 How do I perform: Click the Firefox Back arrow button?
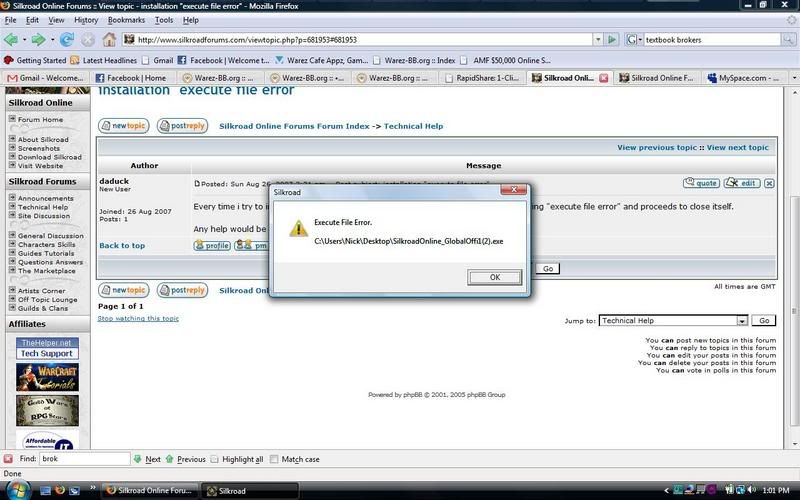(x=11, y=40)
